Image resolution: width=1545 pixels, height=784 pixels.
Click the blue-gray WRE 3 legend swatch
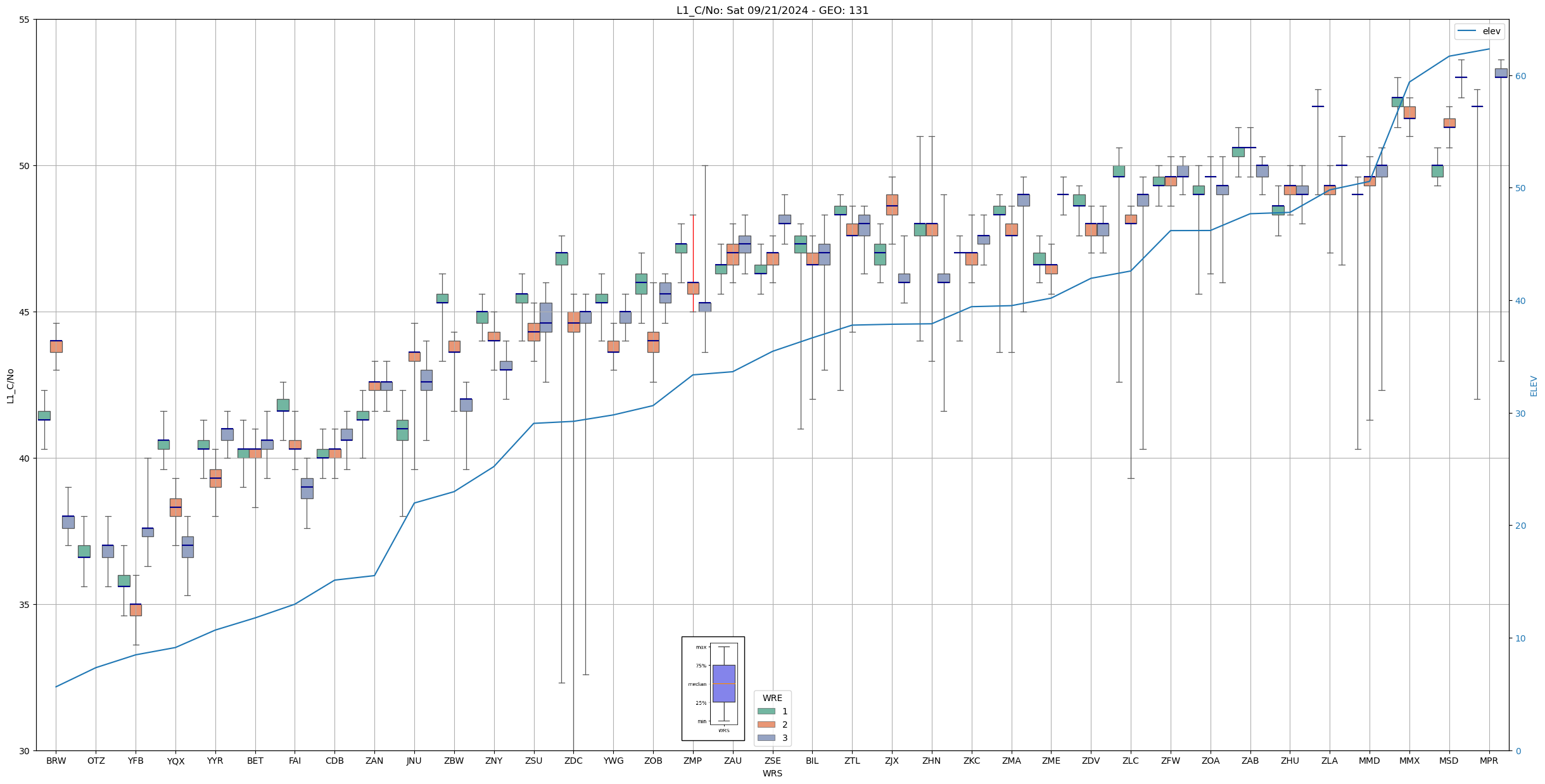[x=766, y=738]
